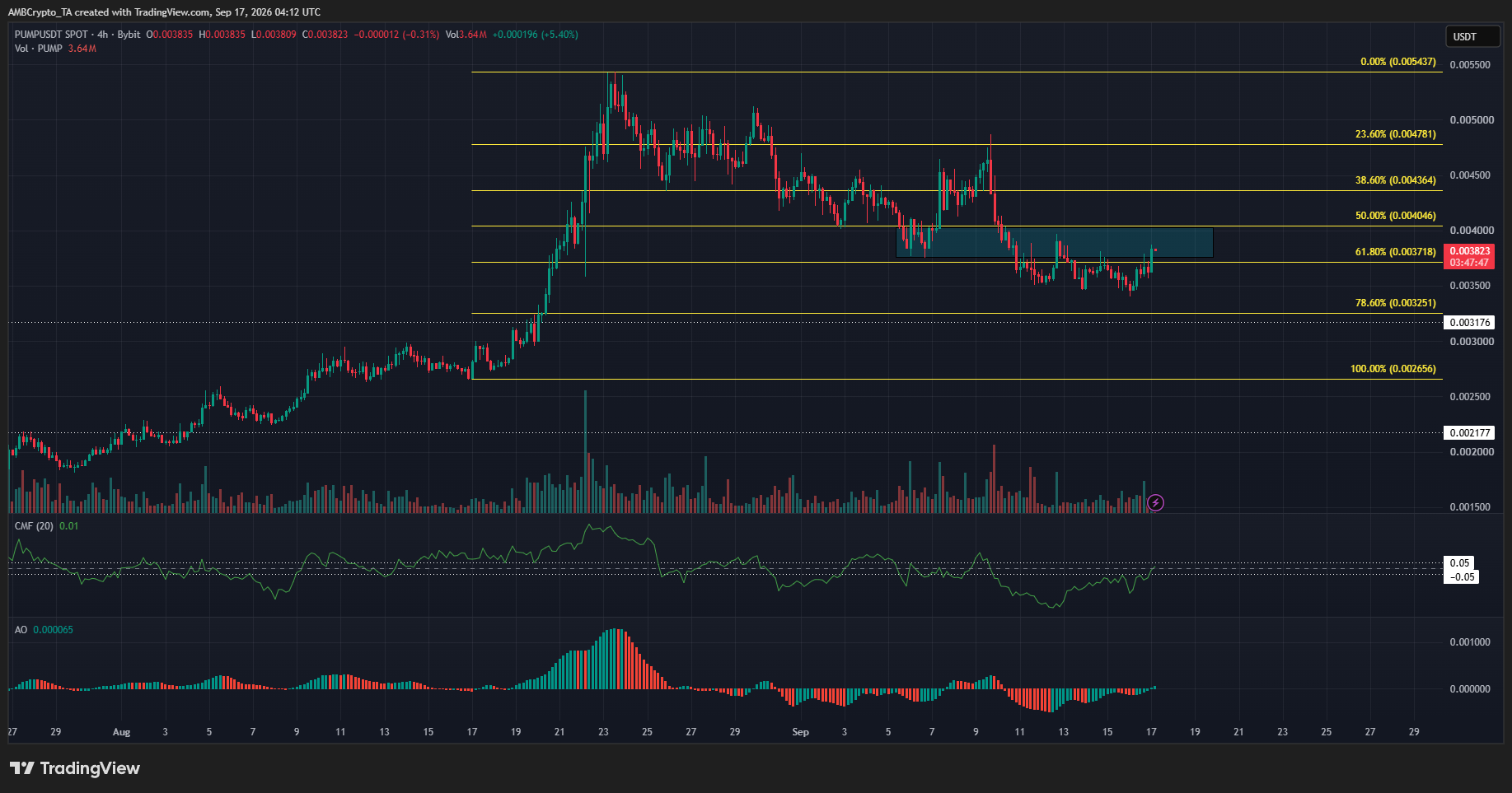The image size is (1512, 793).
Task: Select the 0.00% (0.005437) Fibonacci label
Action: pos(1397,62)
